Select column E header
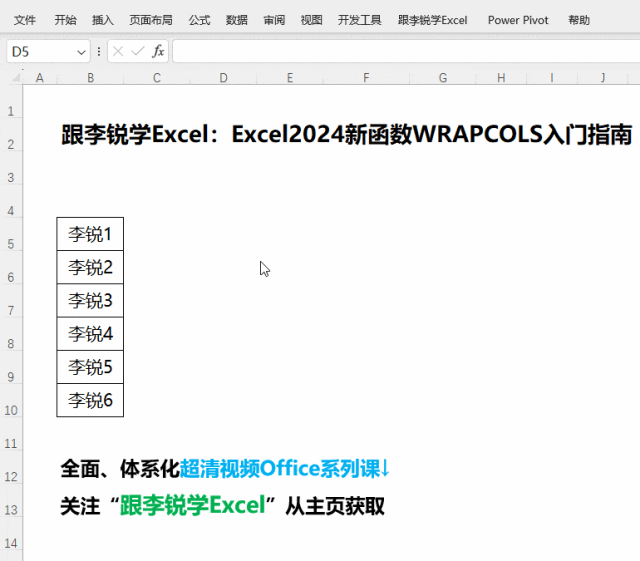 point(290,77)
